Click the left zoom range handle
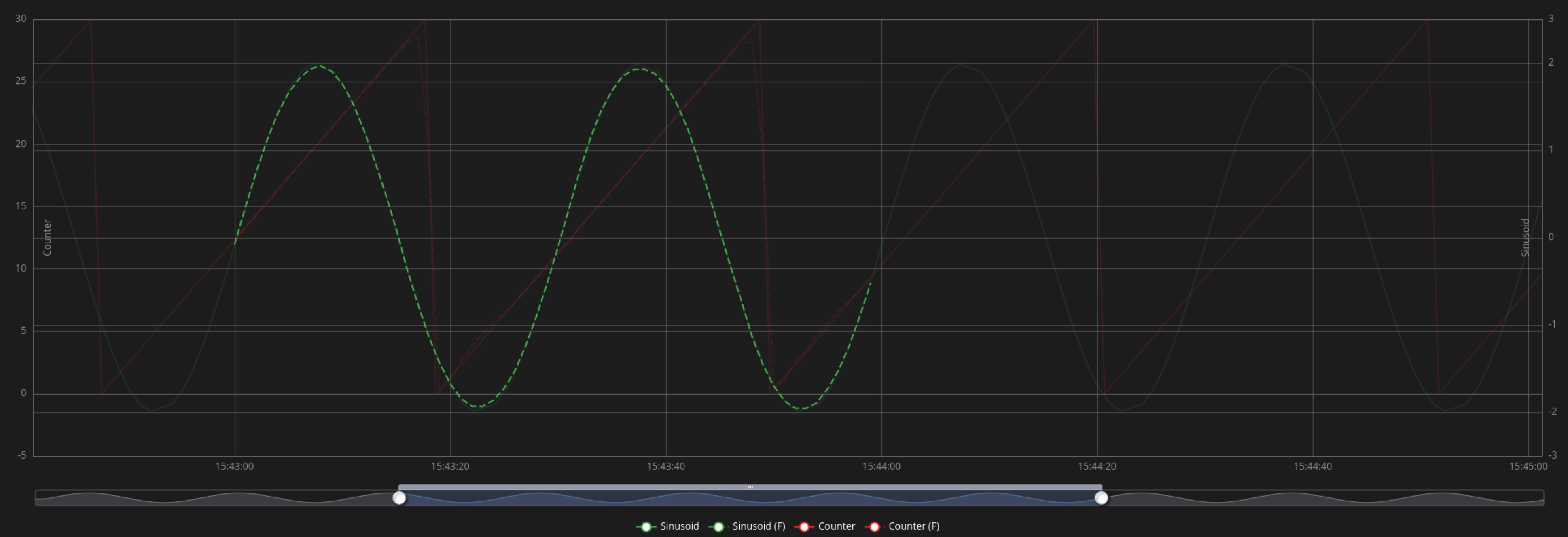The width and height of the screenshot is (1568, 537). pos(399,498)
